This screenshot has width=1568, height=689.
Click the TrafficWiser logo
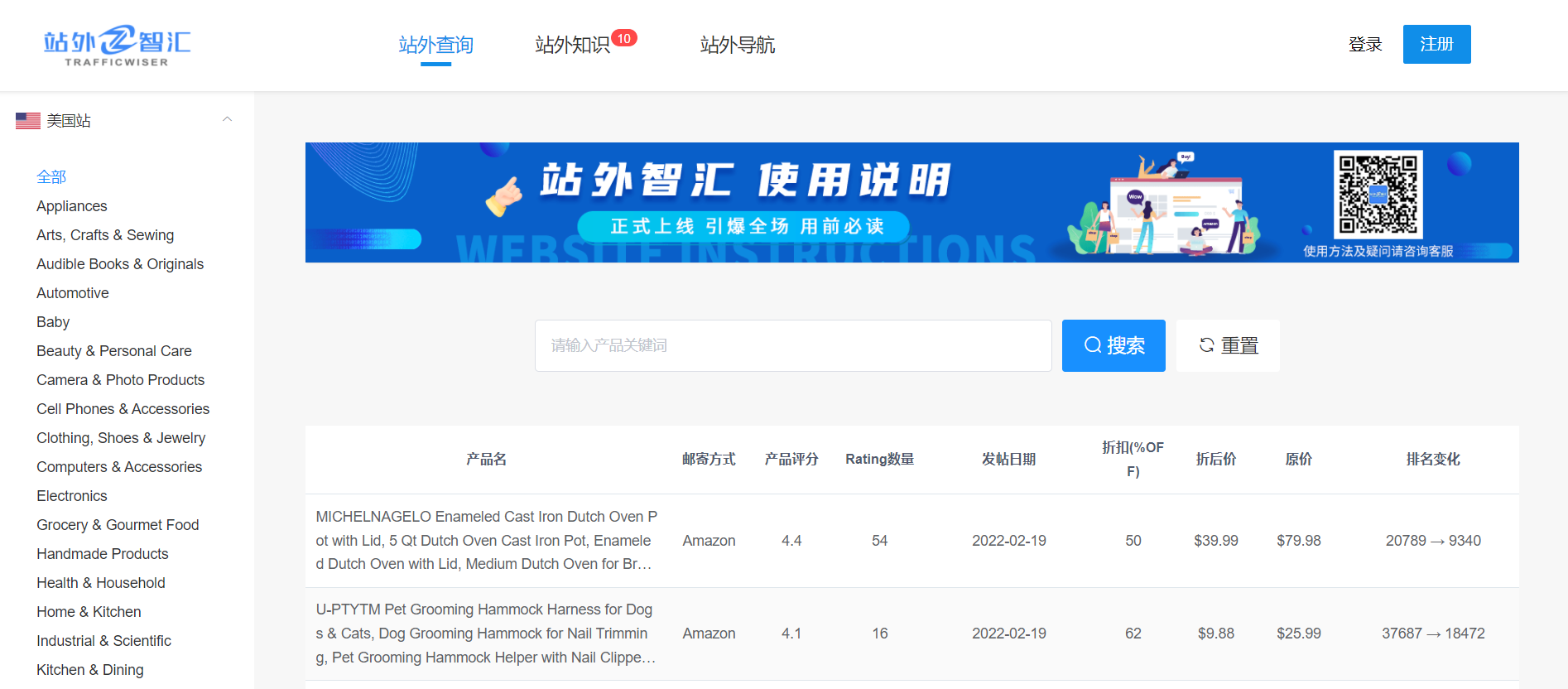tap(117, 45)
